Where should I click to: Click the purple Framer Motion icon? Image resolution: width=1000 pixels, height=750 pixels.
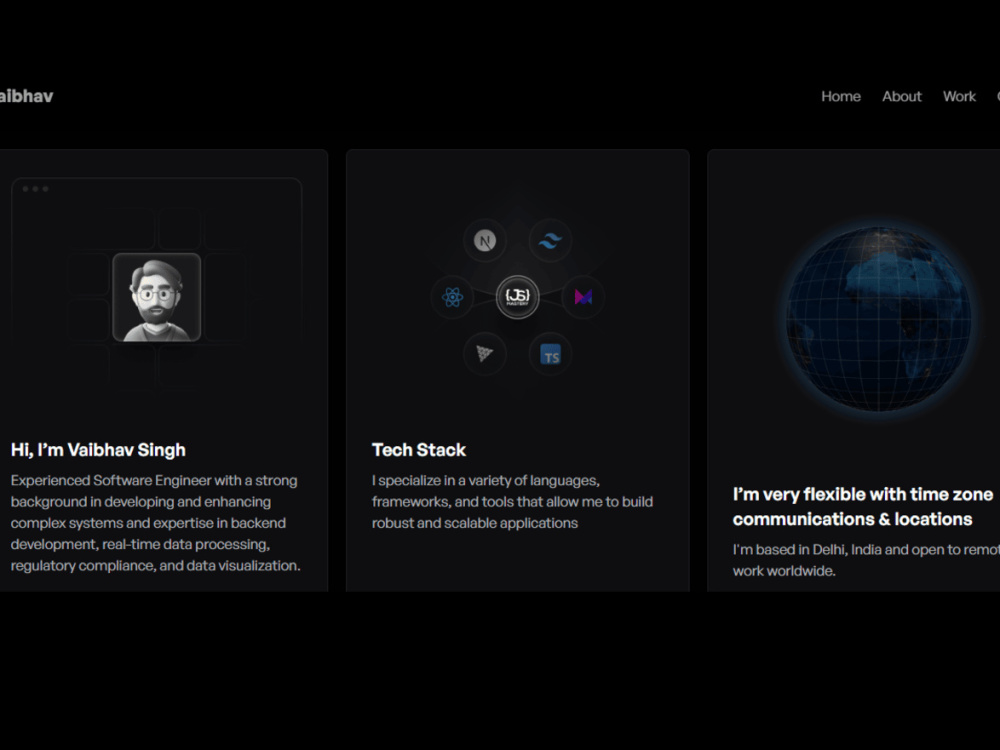click(x=583, y=297)
